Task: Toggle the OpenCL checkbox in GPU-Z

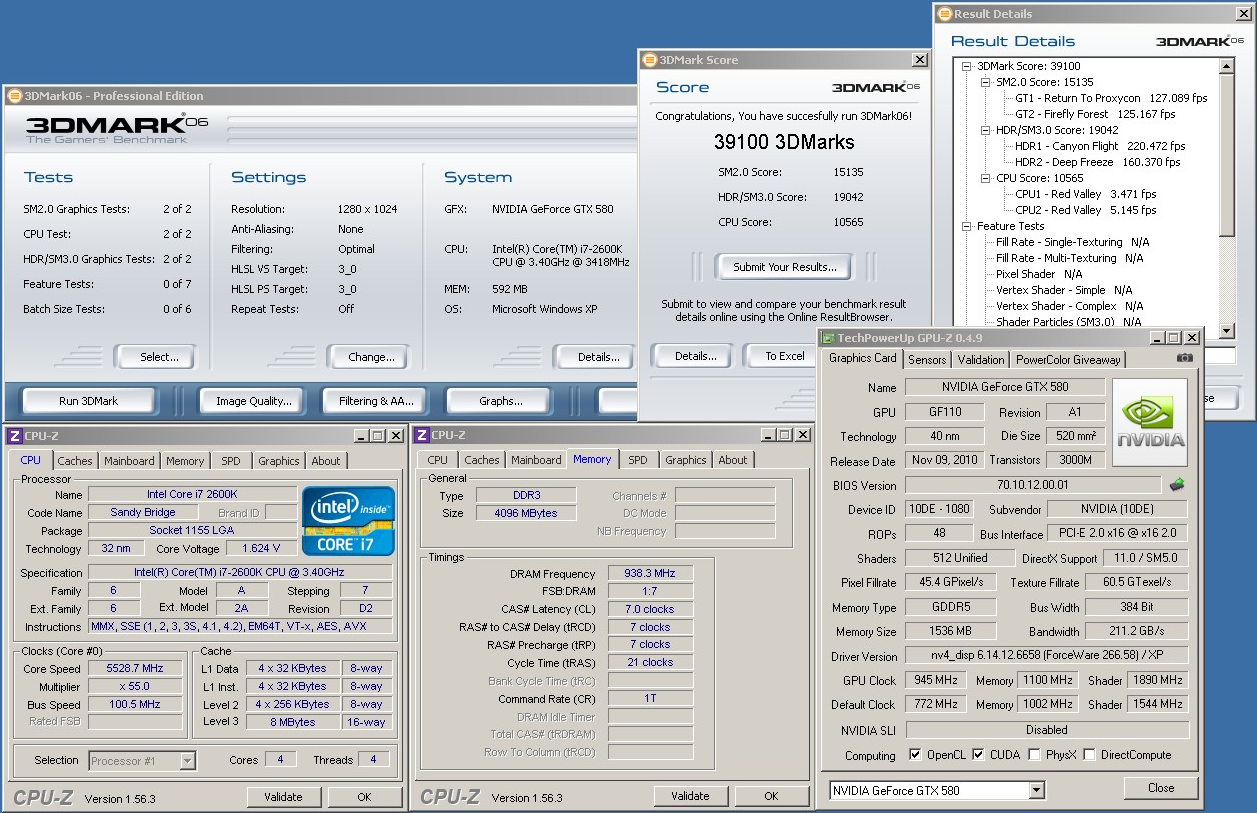Action: 915,755
